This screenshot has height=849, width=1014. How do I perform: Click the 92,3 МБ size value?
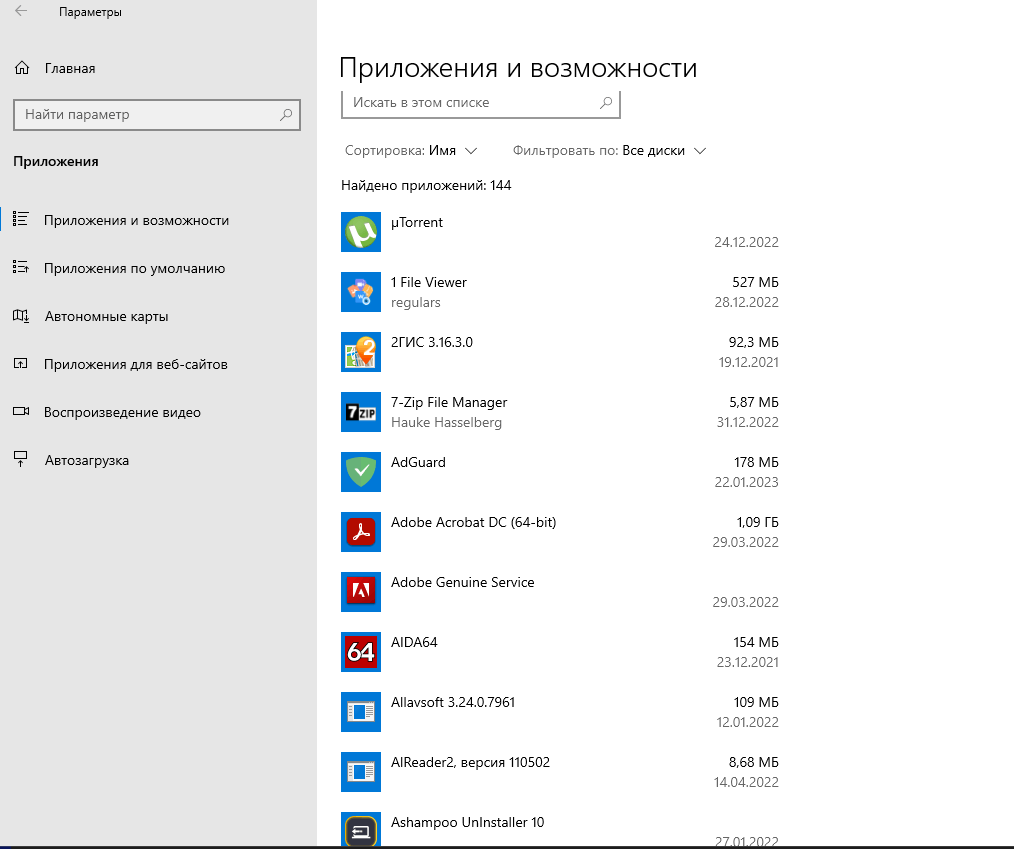753,343
